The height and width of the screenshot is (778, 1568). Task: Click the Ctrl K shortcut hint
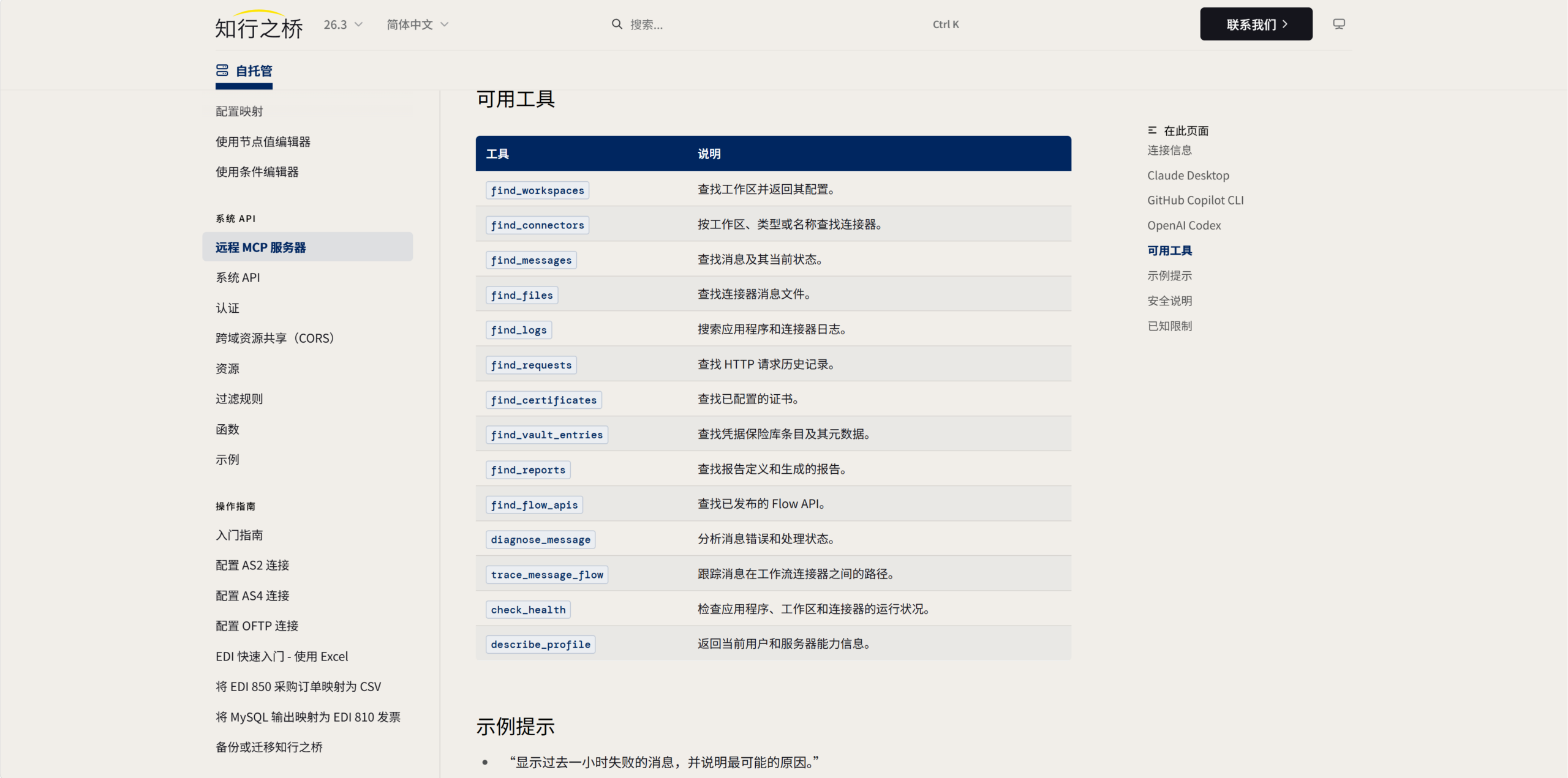(x=946, y=24)
